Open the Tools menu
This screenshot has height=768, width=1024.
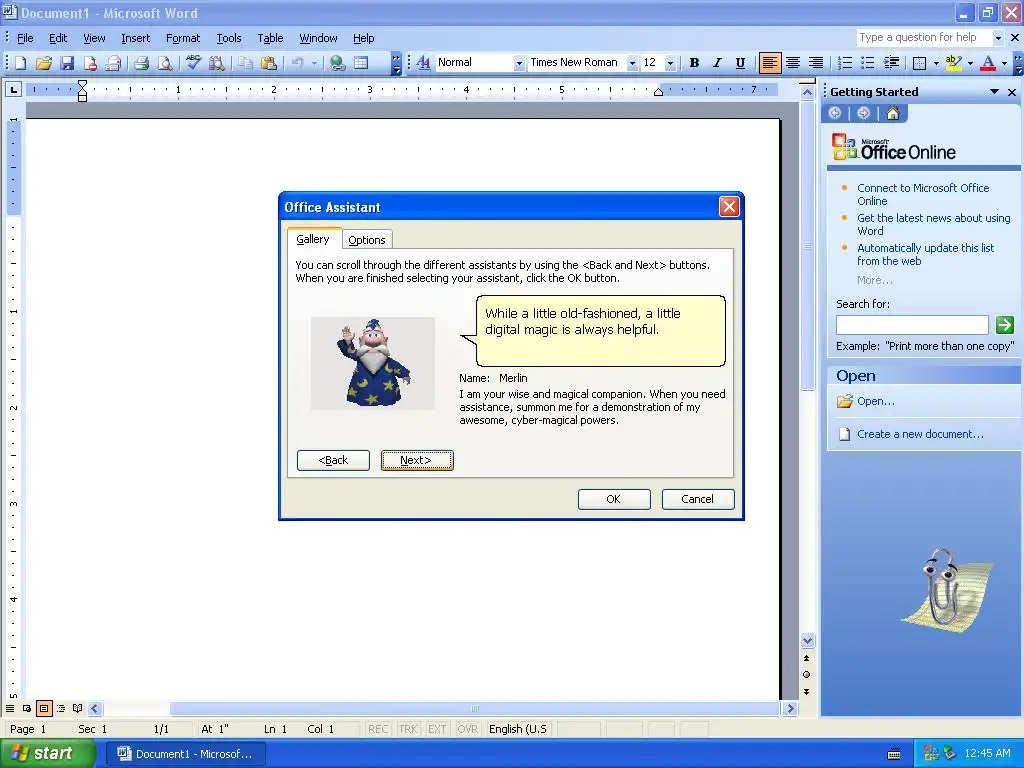[229, 38]
